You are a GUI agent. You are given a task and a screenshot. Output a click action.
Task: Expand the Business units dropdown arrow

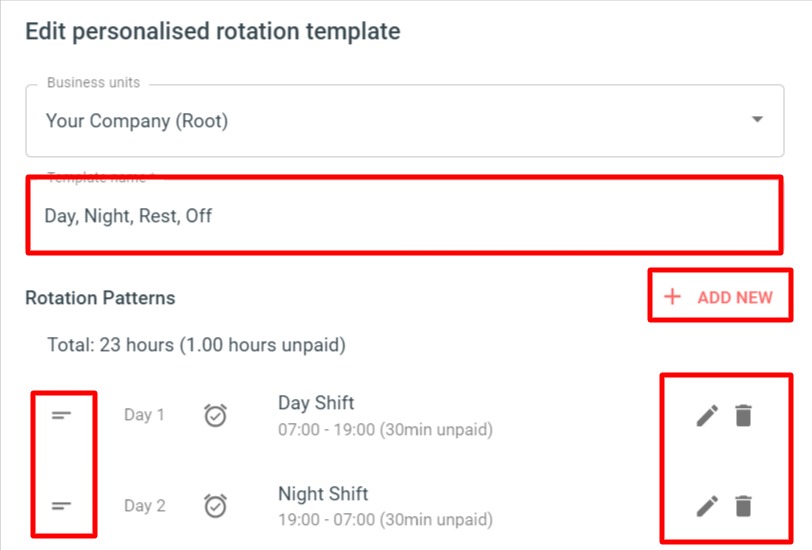click(757, 120)
